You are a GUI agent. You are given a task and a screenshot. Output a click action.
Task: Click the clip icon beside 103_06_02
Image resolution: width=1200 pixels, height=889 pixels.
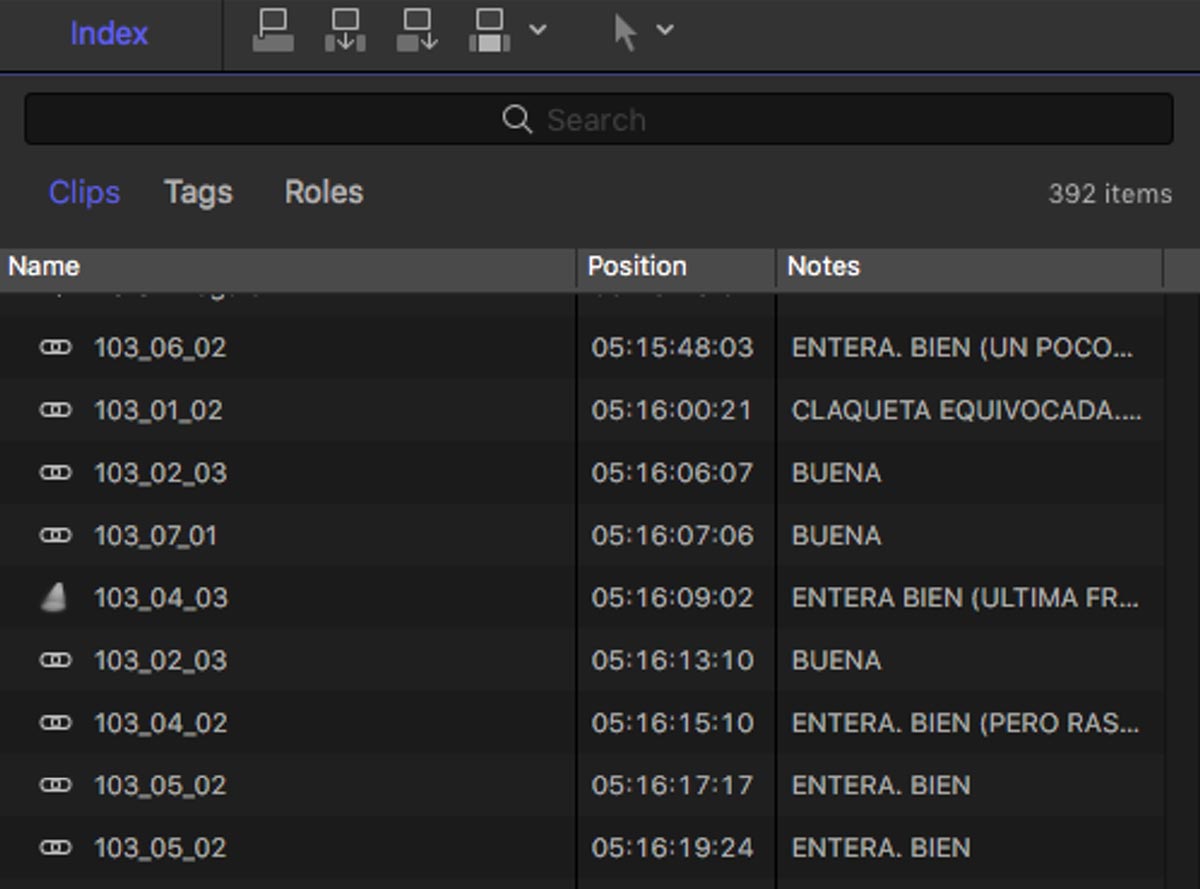click(x=56, y=347)
